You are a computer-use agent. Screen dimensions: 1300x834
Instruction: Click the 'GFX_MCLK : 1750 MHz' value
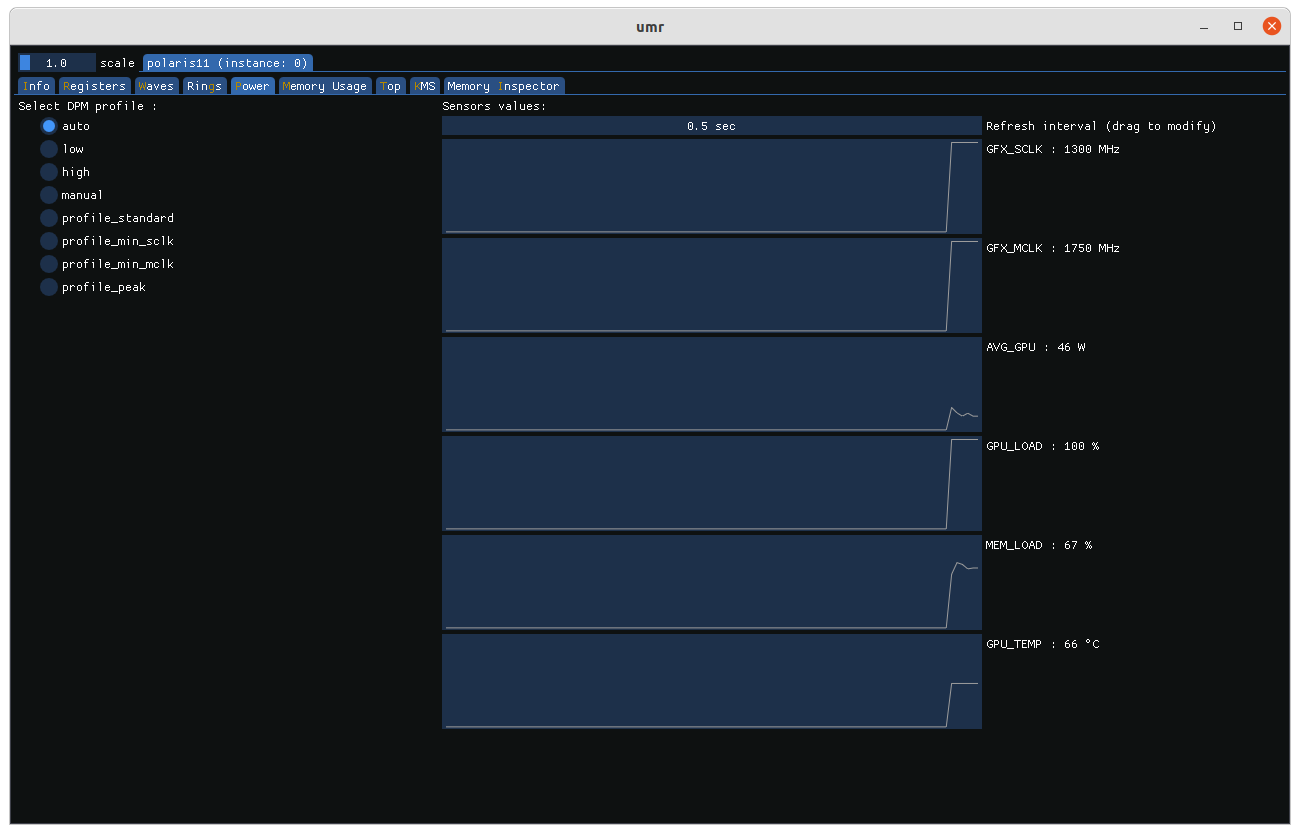tap(1053, 248)
